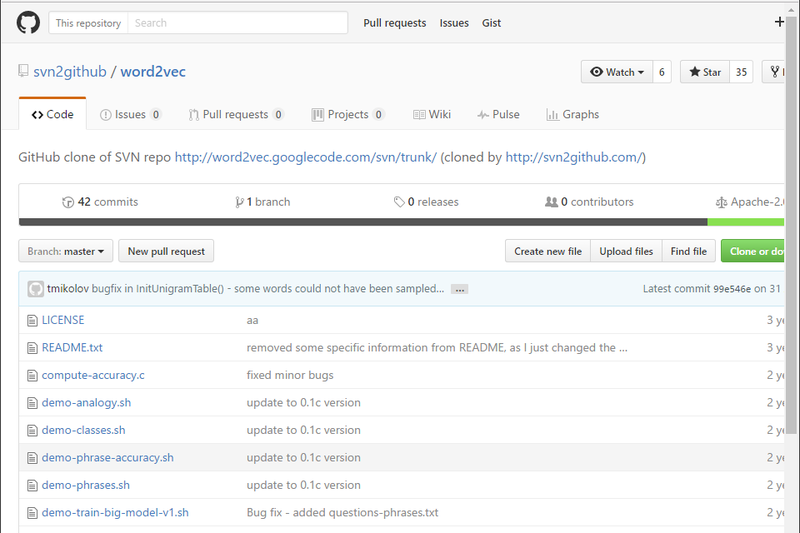Switch to the Pull requests repository tab
Image resolution: width=800 pixels, height=533 pixels.
[x=236, y=114]
